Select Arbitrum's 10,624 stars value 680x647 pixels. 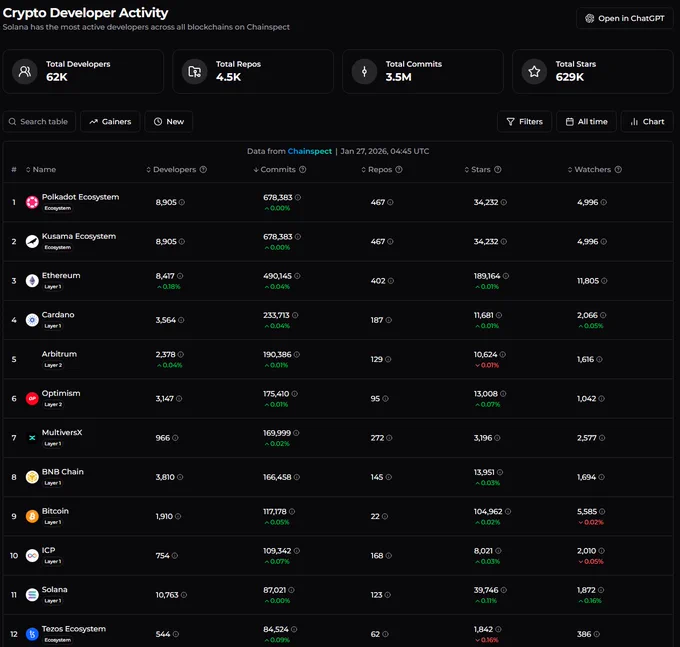pyautogui.click(x=485, y=354)
